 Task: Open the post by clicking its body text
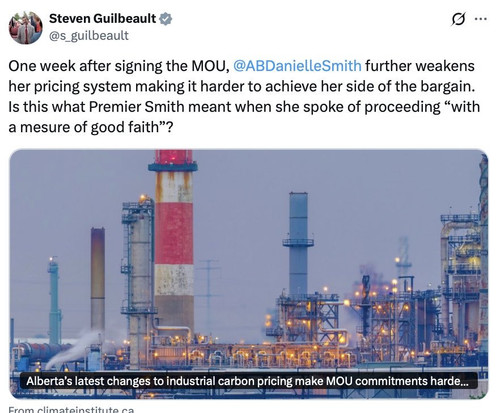(244, 96)
